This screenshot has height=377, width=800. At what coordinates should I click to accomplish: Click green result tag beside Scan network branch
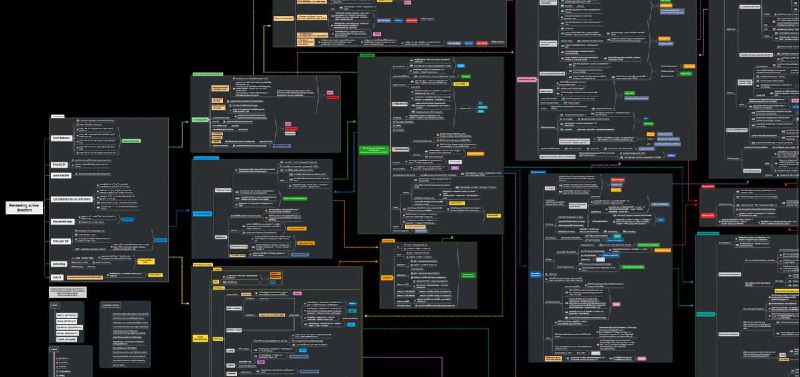coord(131,141)
